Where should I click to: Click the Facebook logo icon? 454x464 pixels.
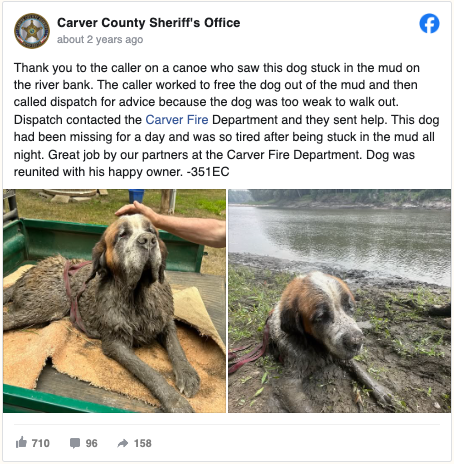(429, 23)
